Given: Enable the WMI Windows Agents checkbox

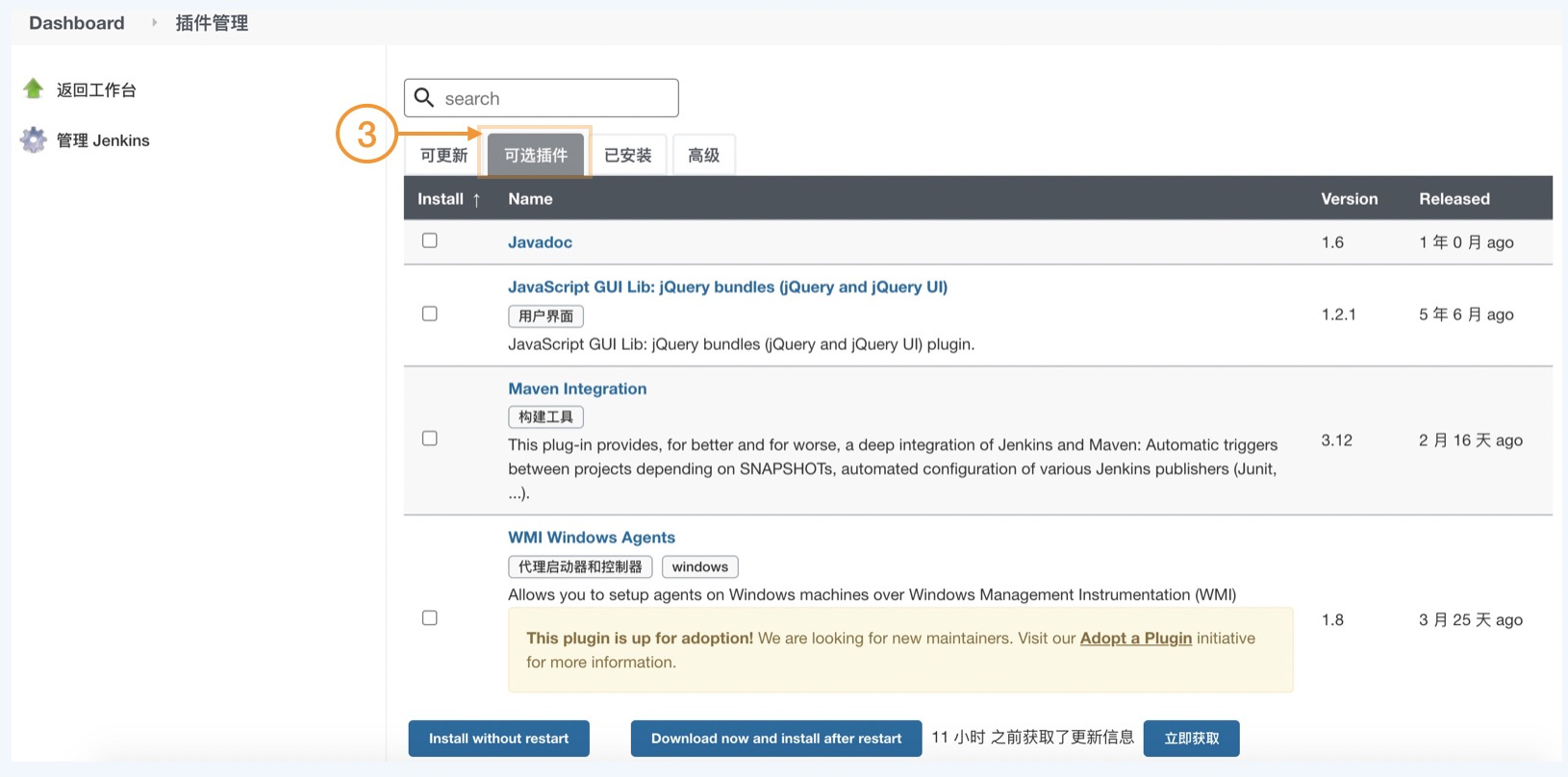Looking at the screenshot, I should pos(430,617).
